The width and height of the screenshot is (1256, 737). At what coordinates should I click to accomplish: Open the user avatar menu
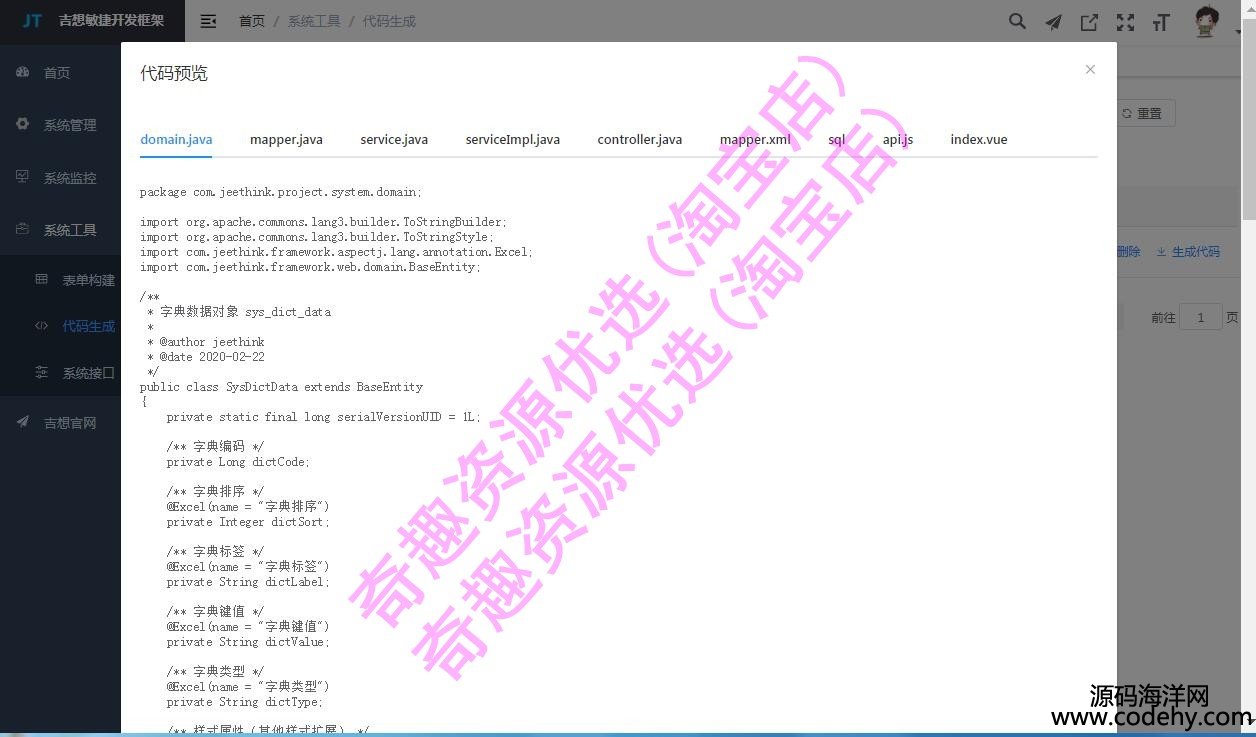click(x=1207, y=22)
